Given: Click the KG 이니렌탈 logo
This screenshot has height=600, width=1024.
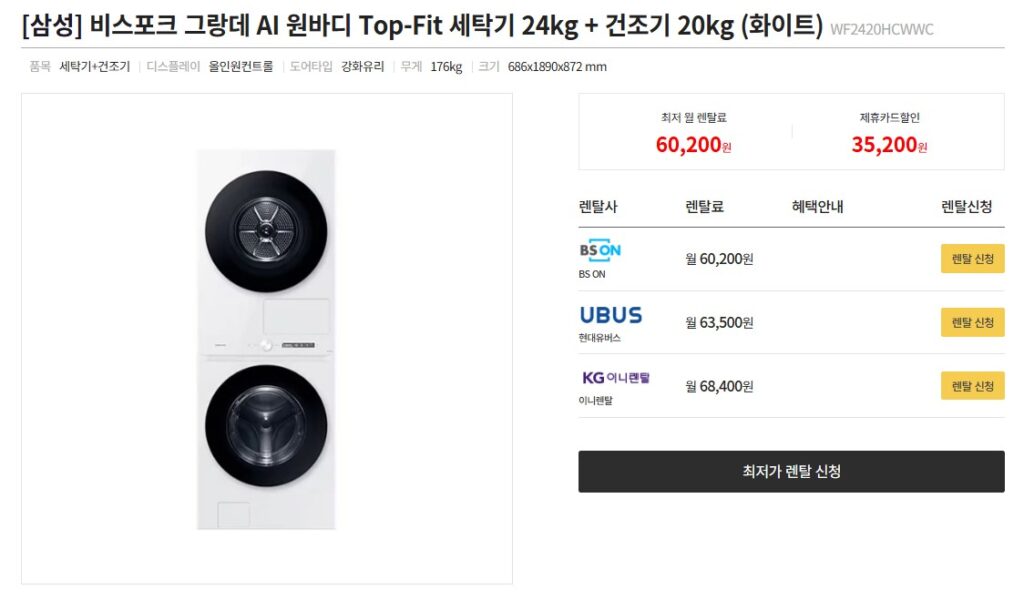Looking at the screenshot, I should click(614, 379).
